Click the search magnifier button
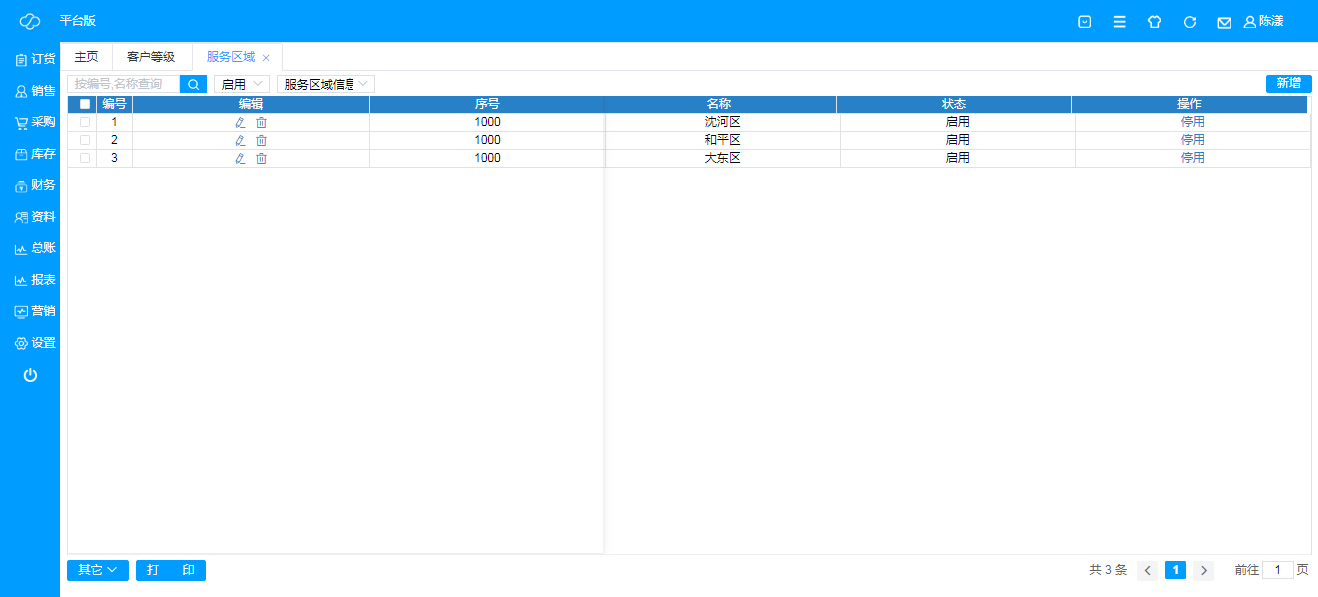 click(x=194, y=84)
